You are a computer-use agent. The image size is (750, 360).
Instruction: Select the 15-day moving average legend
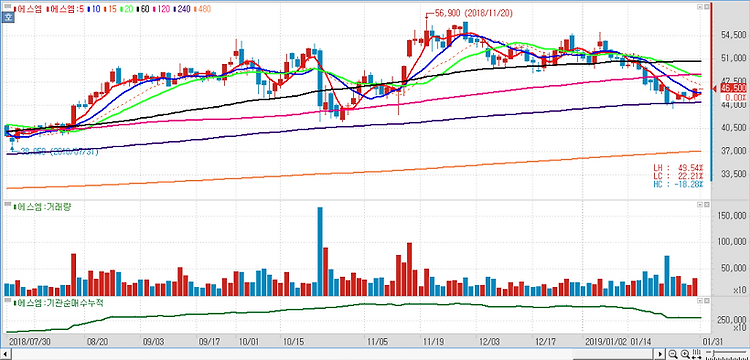[x=111, y=9]
